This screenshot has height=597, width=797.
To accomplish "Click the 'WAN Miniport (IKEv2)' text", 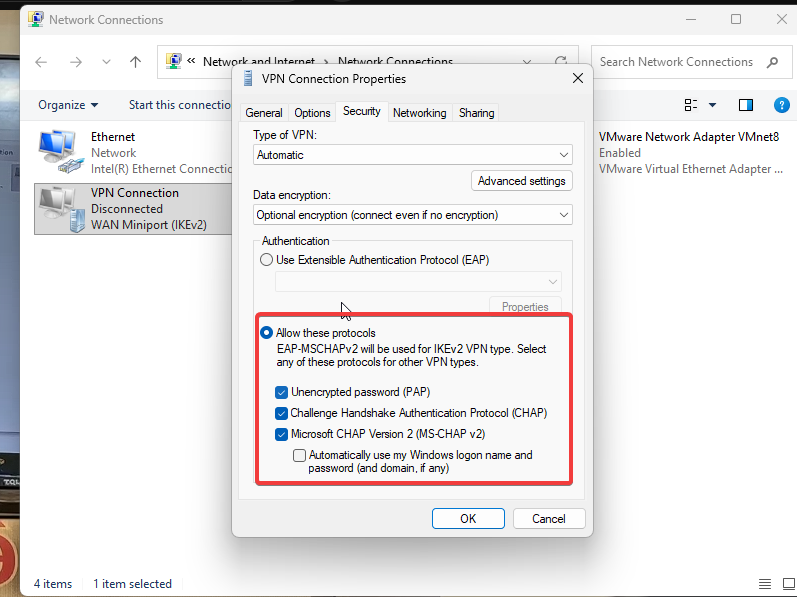I will [x=149, y=225].
